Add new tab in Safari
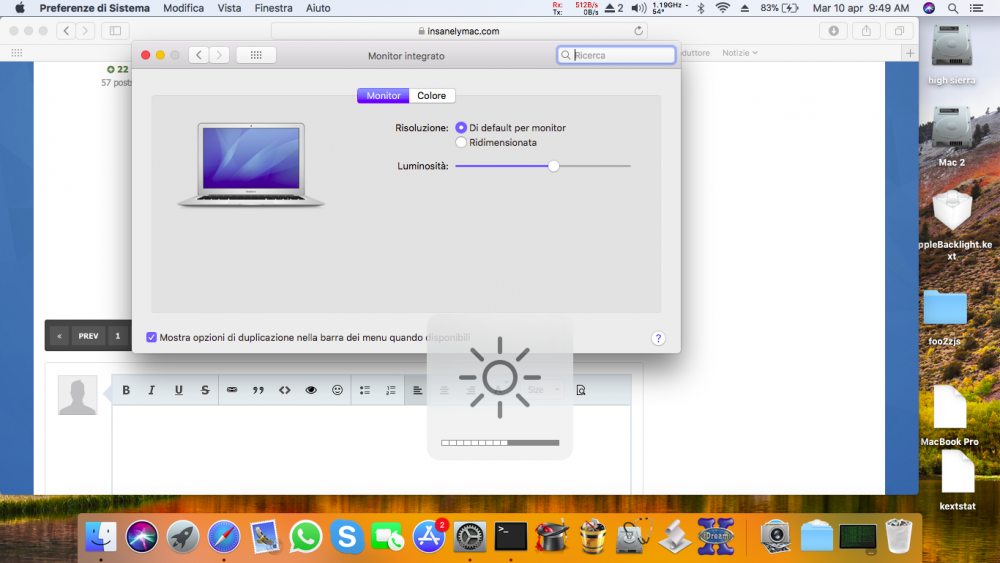This screenshot has height=563, width=1000. 910,53
